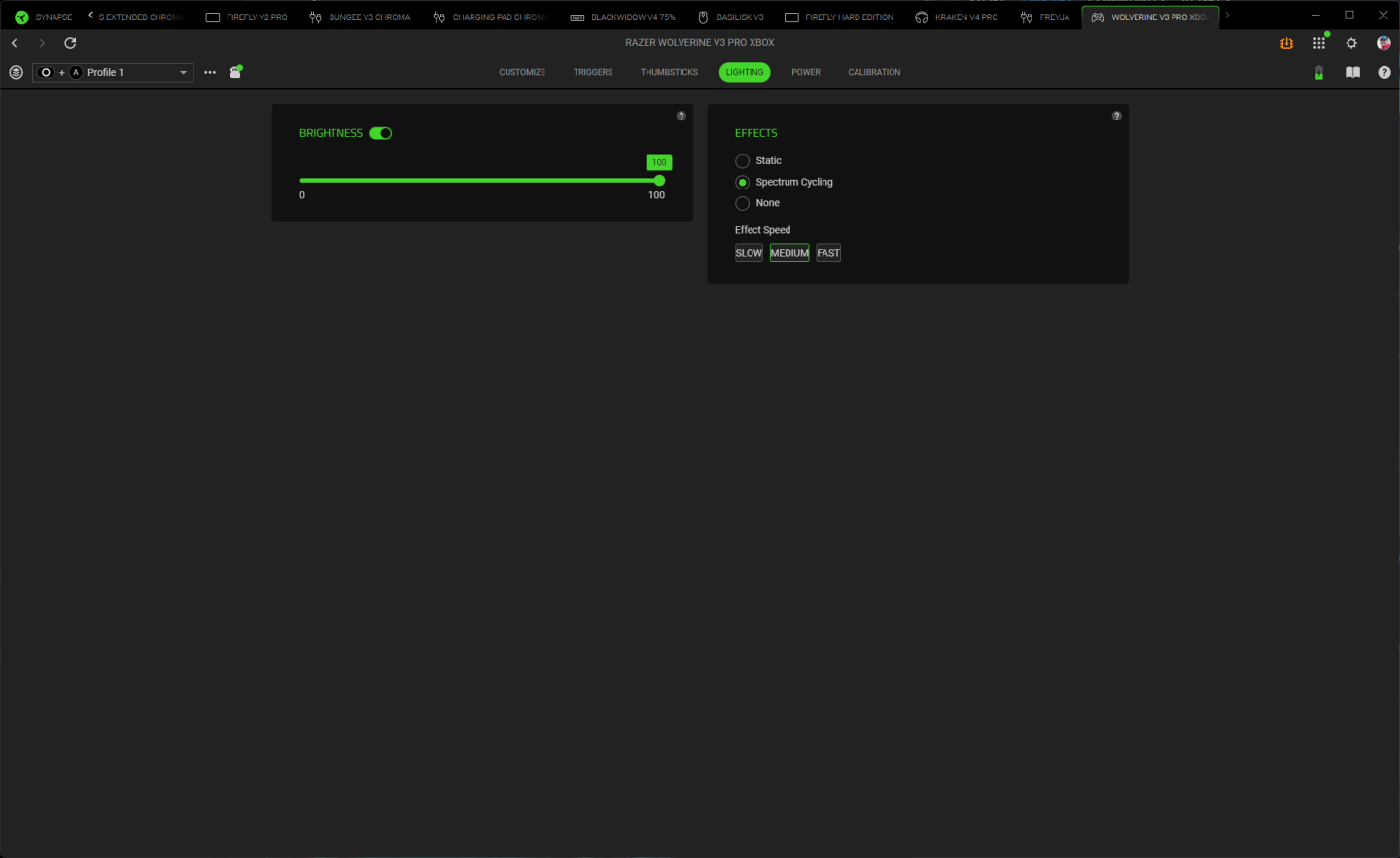Select the Wolverine V3 Pro Xbox tab

click(x=1150, y=17)
